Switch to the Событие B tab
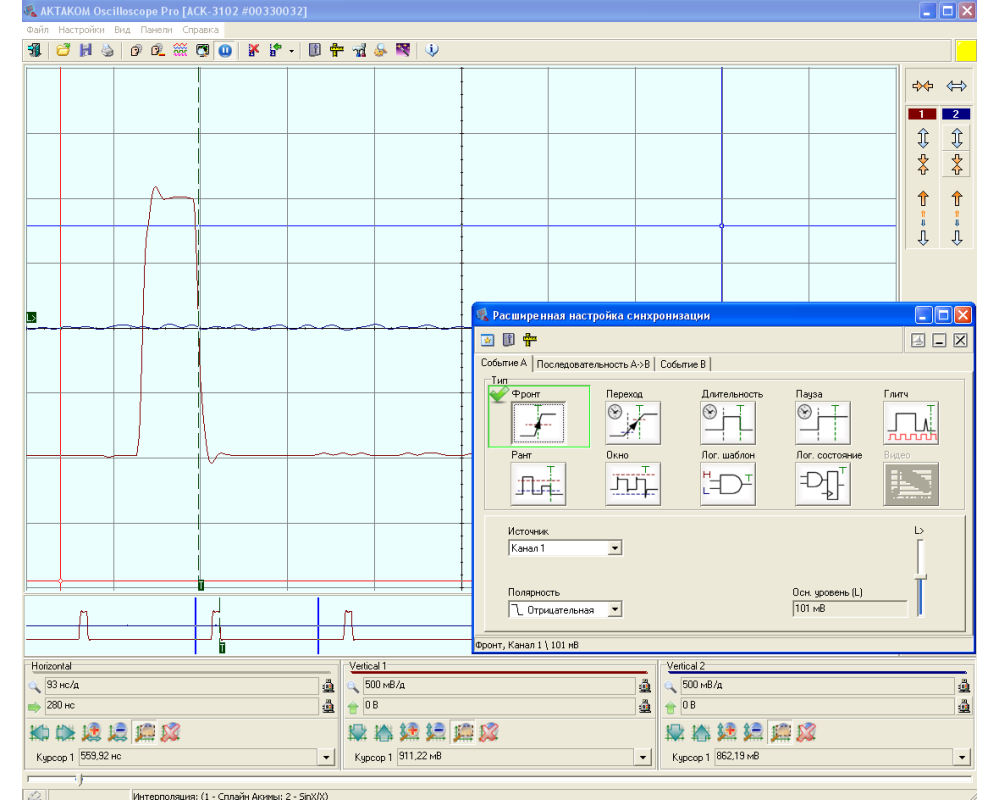This screenshot has width=1000, height=800. coord(683,364)
